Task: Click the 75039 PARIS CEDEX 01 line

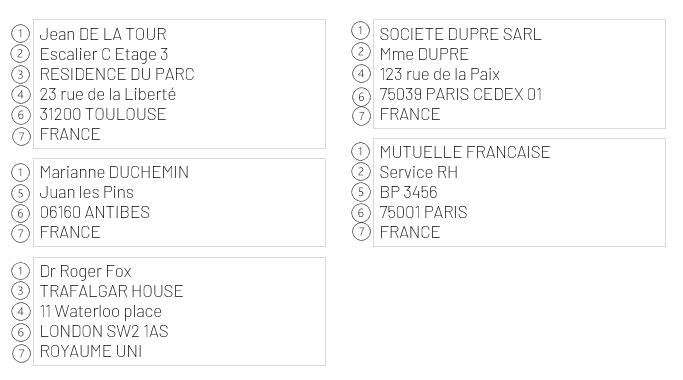Action: 460,94
